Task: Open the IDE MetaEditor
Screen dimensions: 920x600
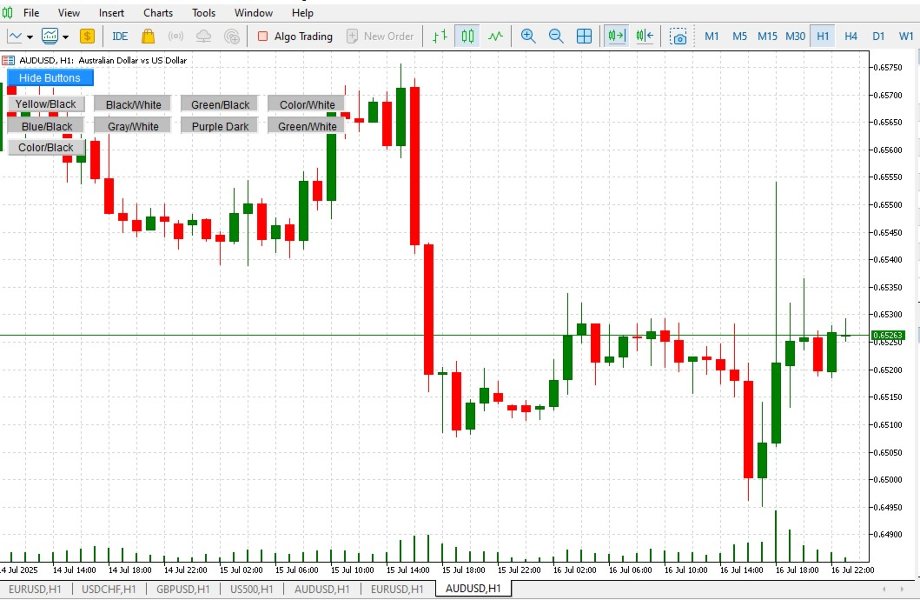Action: (x=120, y=36)
